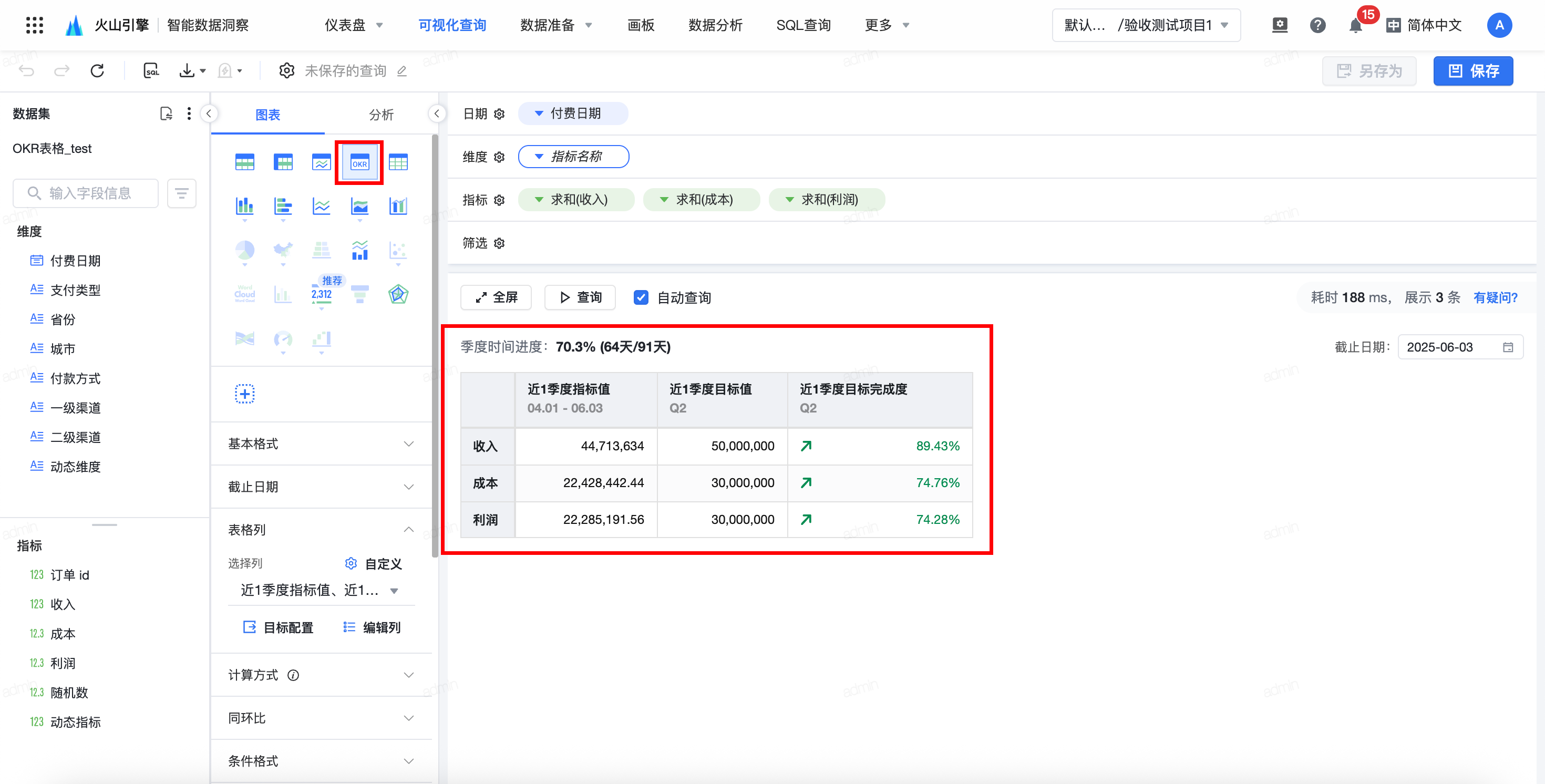1545x784 pixels.
Task: Expand the 计算方式 section
Action: tap(322, 675)
